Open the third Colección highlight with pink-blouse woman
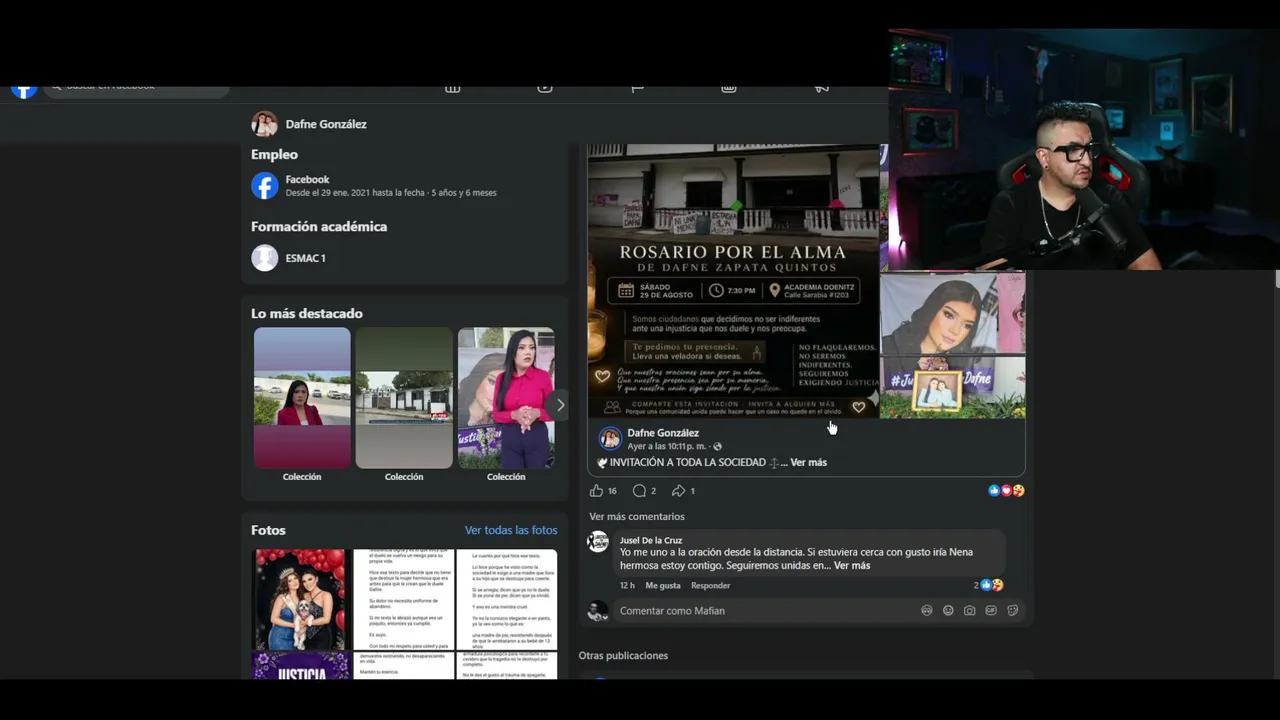This screenshot has height=720, width=1280. click(x=506, y=398)
